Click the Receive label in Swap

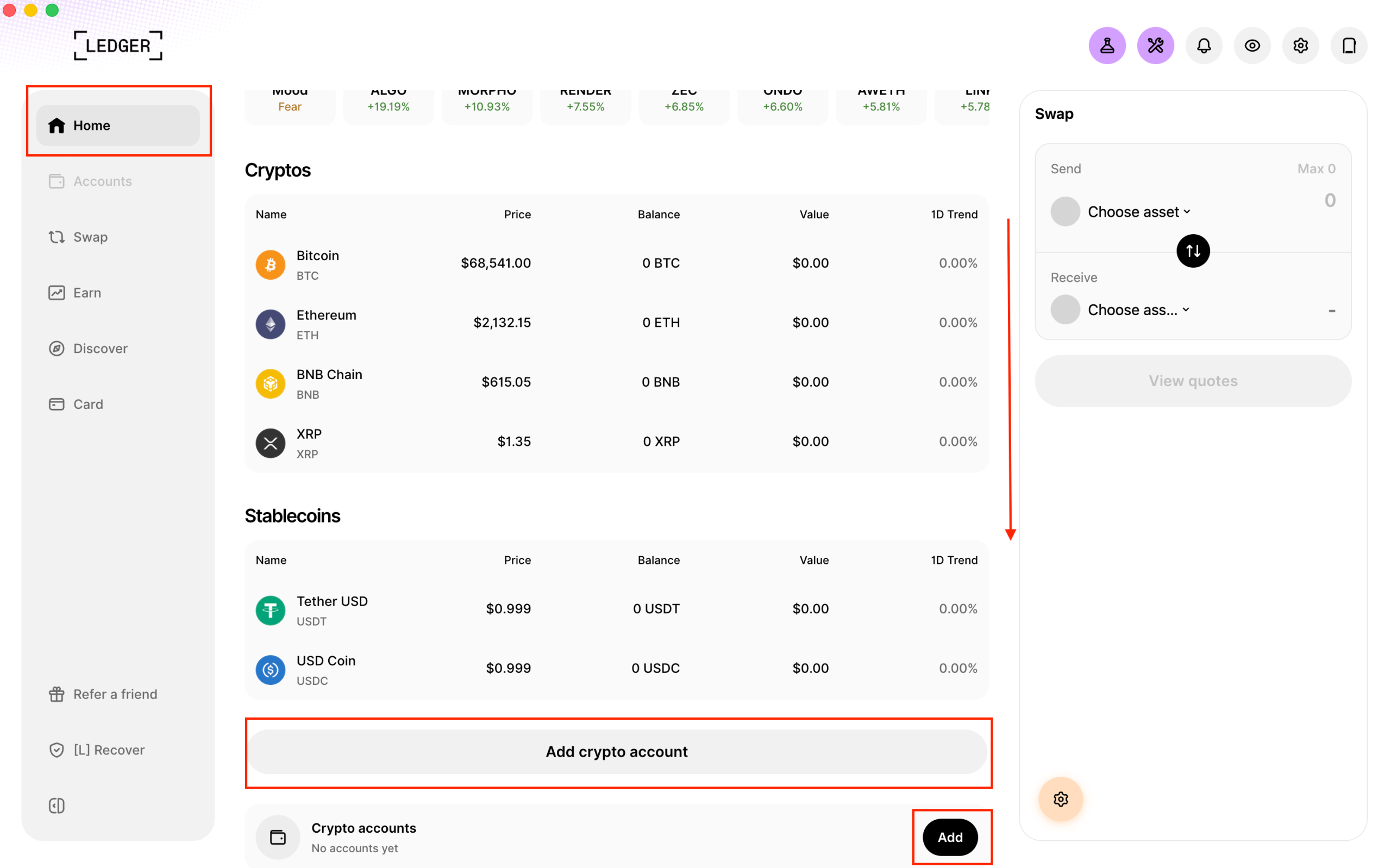click(1074, 278)
